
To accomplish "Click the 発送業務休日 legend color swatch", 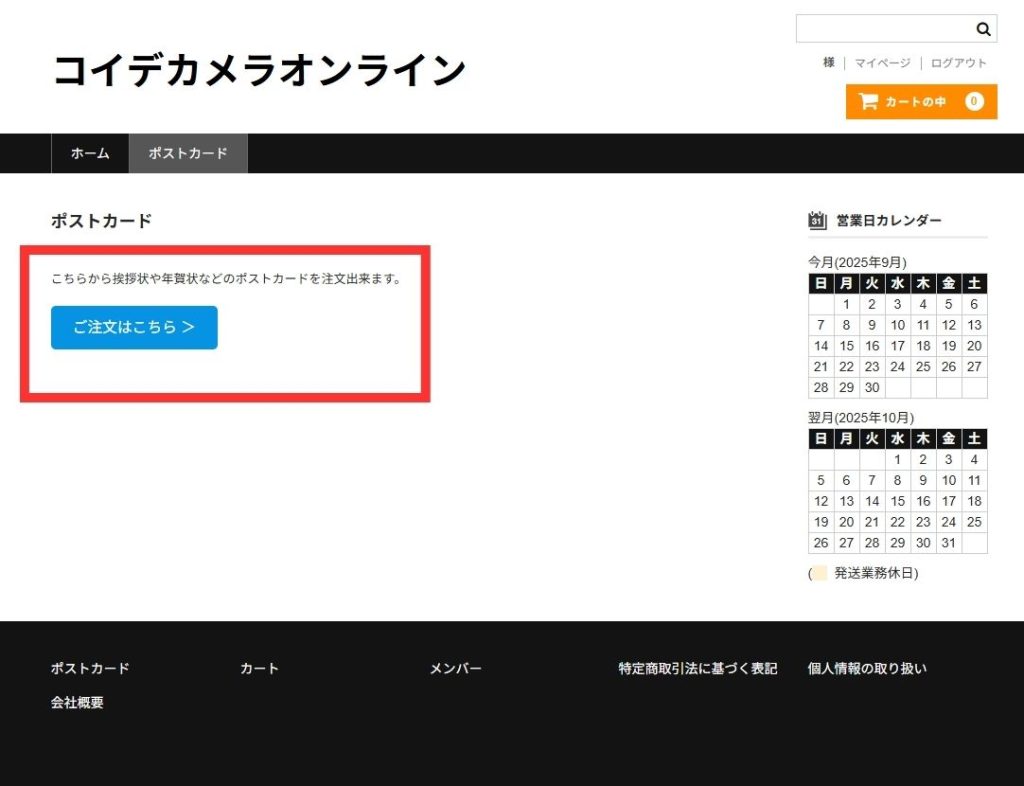I will [819, 574].
